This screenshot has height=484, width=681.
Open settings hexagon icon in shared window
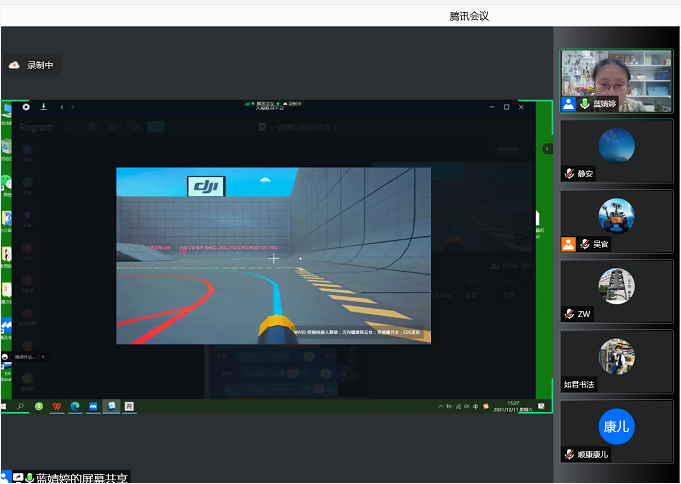26,107
